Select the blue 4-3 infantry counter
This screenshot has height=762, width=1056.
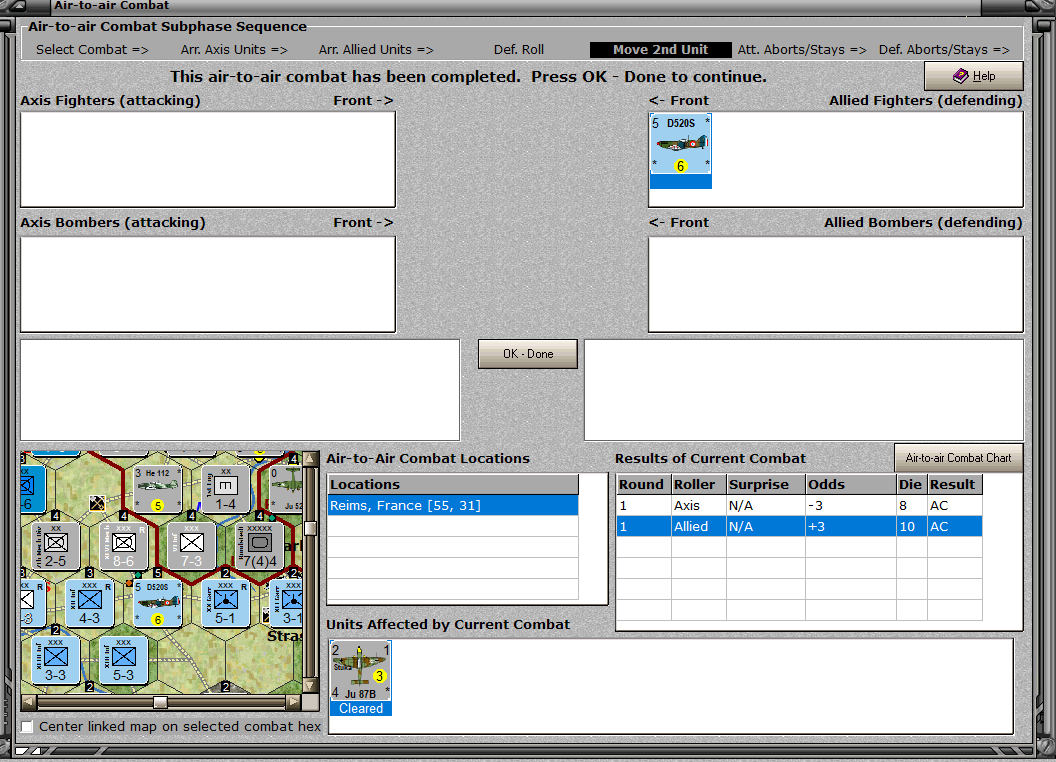90,603
